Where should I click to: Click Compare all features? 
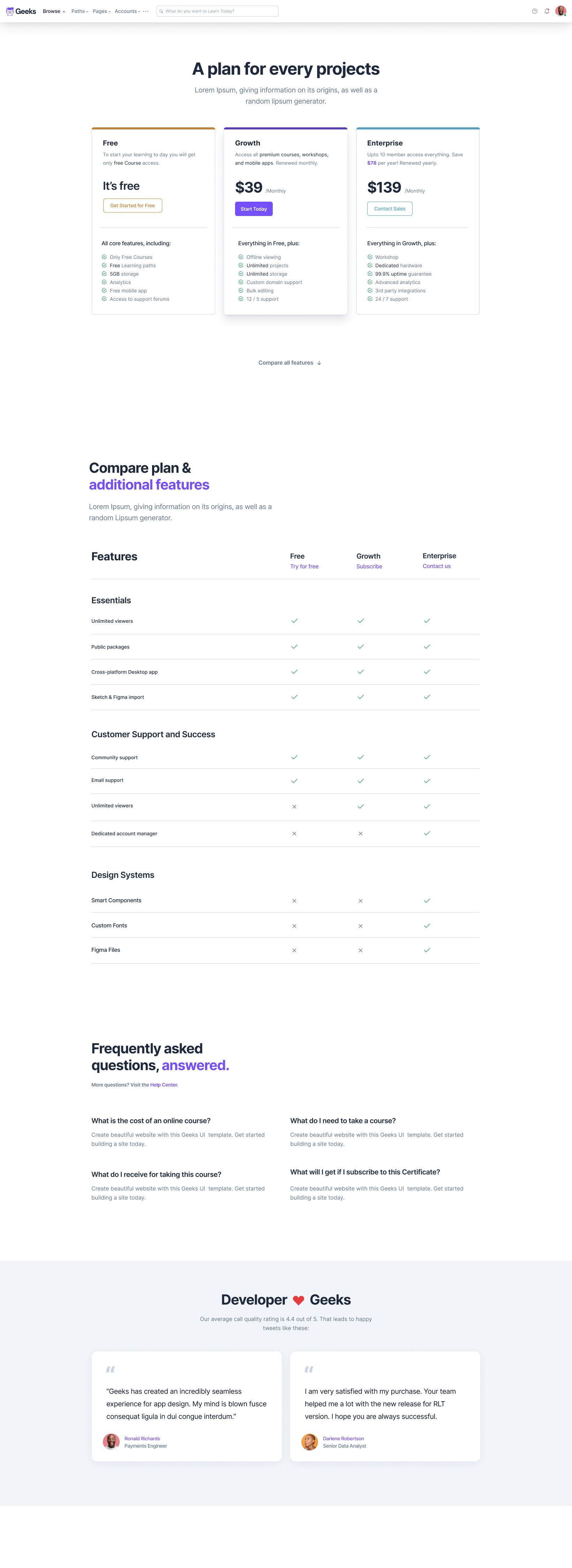tap(285, 362)
